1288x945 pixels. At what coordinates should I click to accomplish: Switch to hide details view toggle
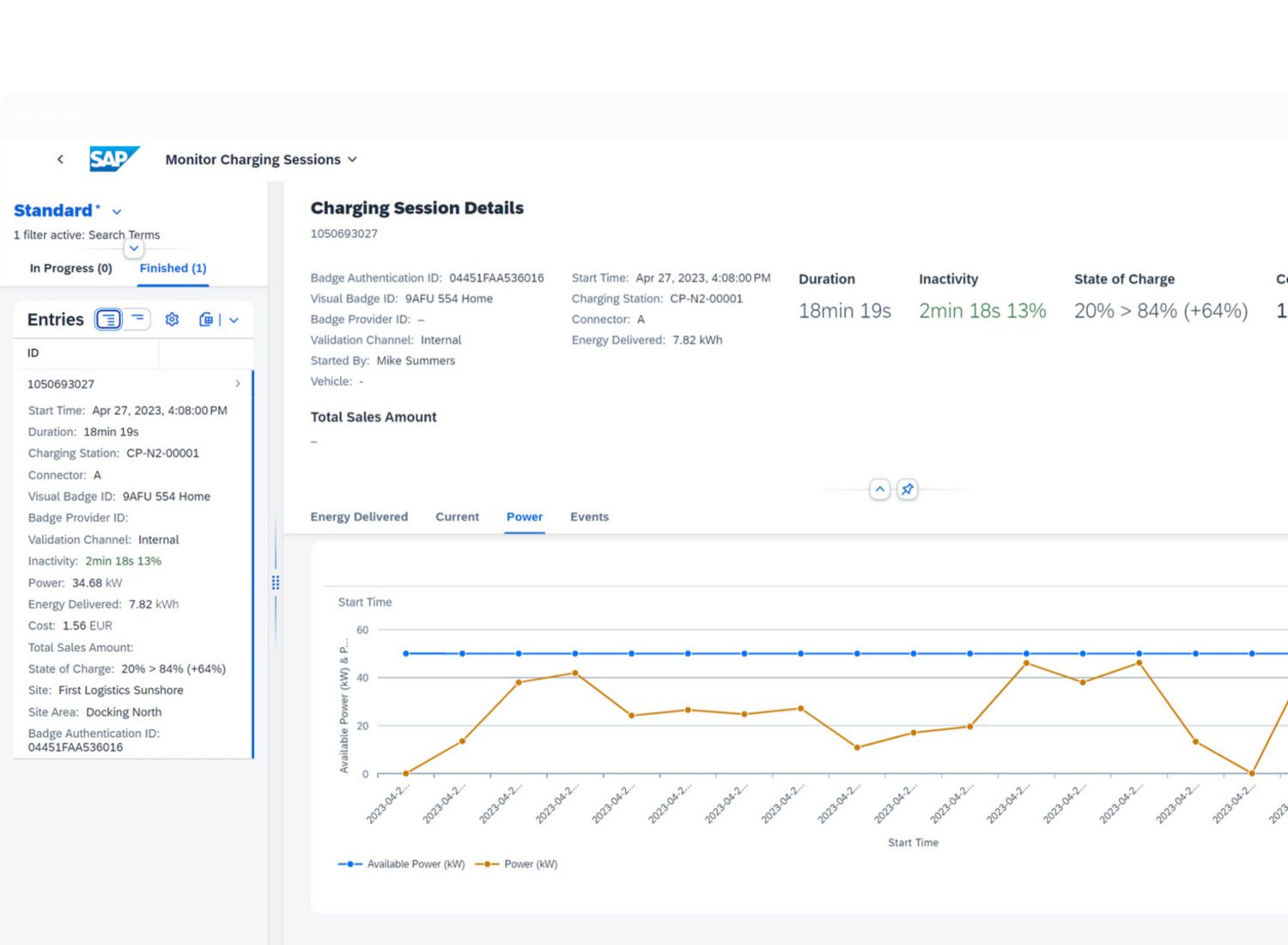coord(137,320)
